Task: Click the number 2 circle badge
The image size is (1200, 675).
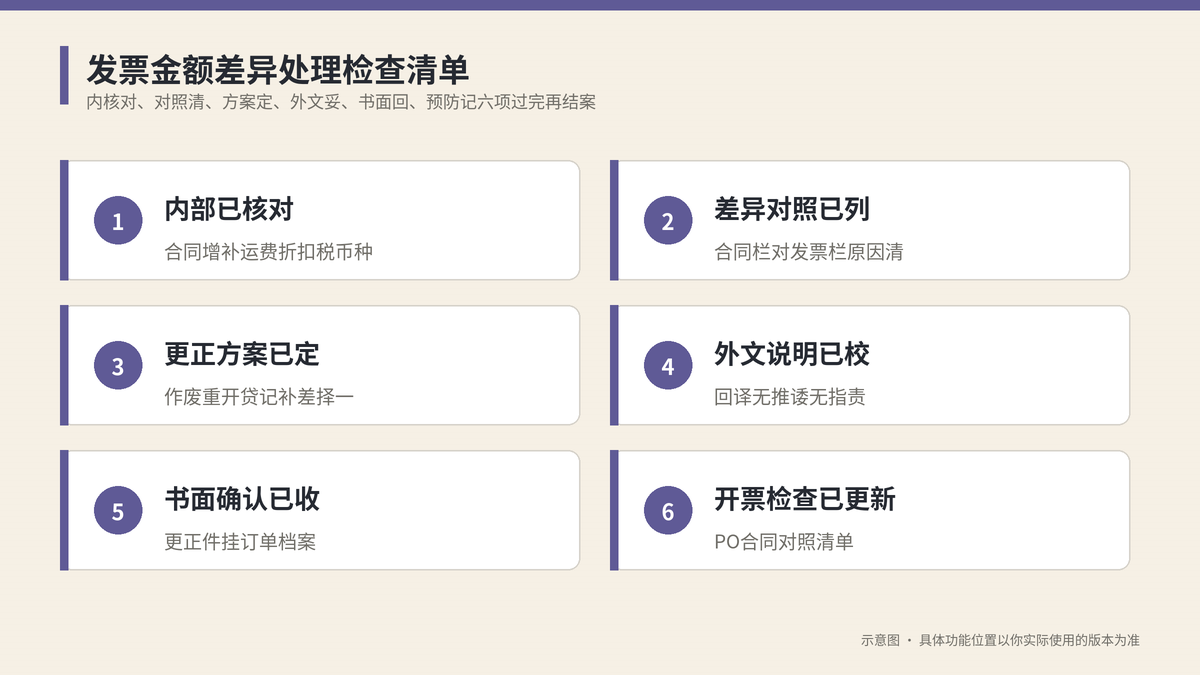Action: (x=668, y=221)
